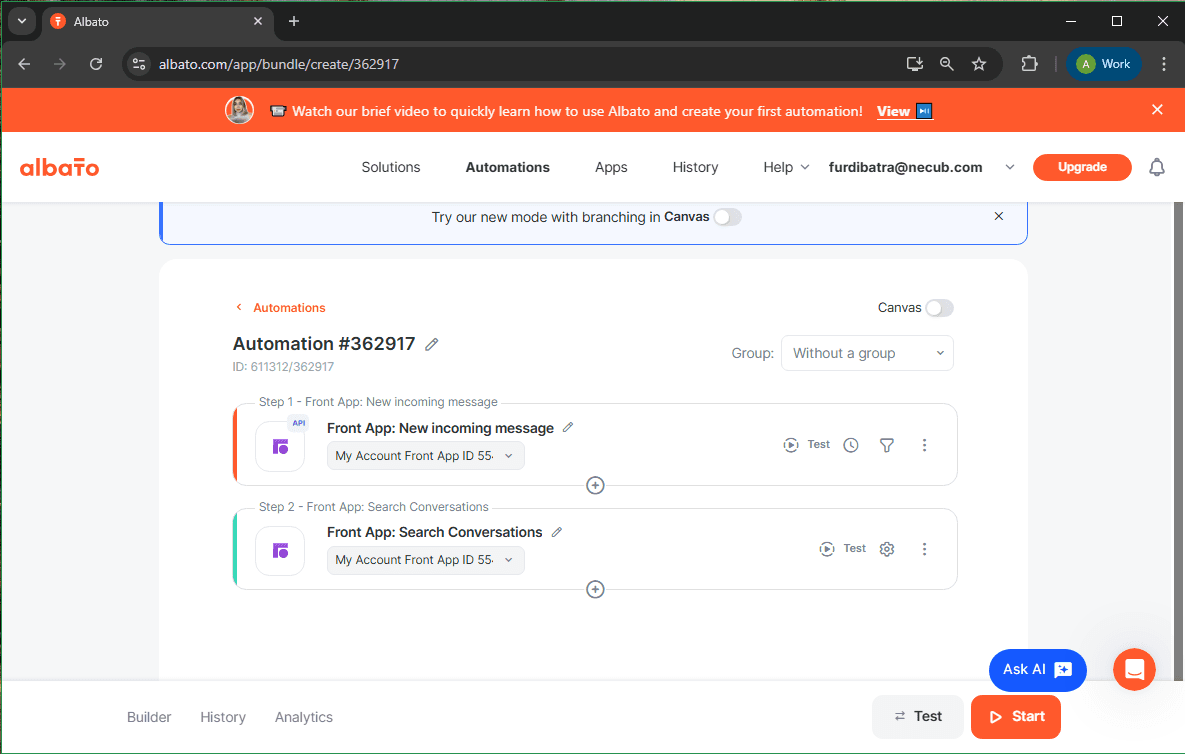Click the clock delay icon on Step 1
The width and height of the screenshot is (1185, 754).
point(850,444)
